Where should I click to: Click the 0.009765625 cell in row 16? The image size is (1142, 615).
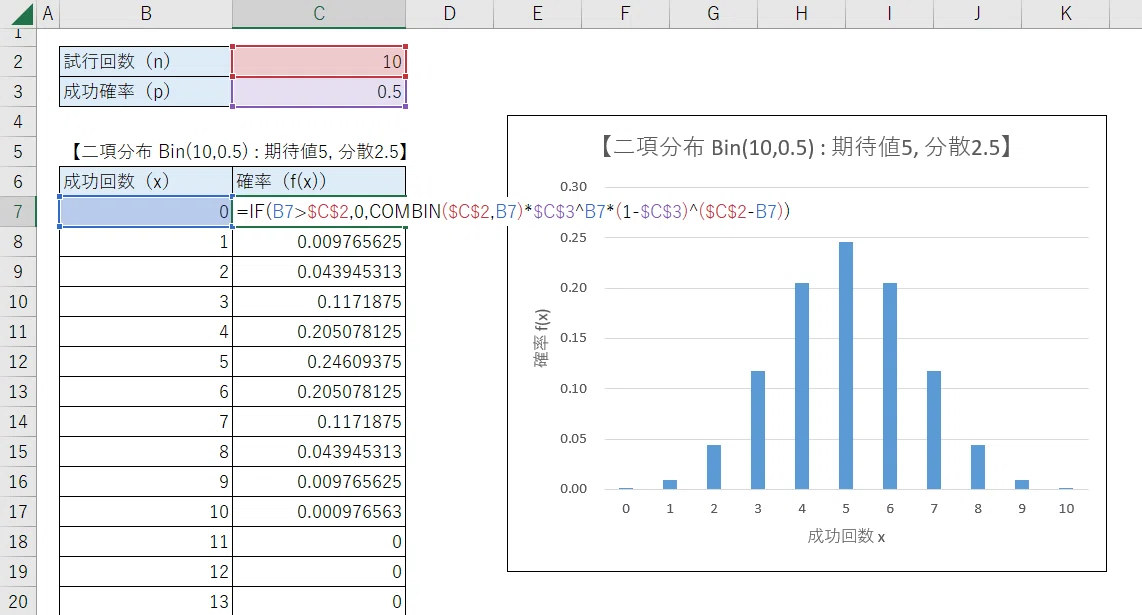[319, 482]
